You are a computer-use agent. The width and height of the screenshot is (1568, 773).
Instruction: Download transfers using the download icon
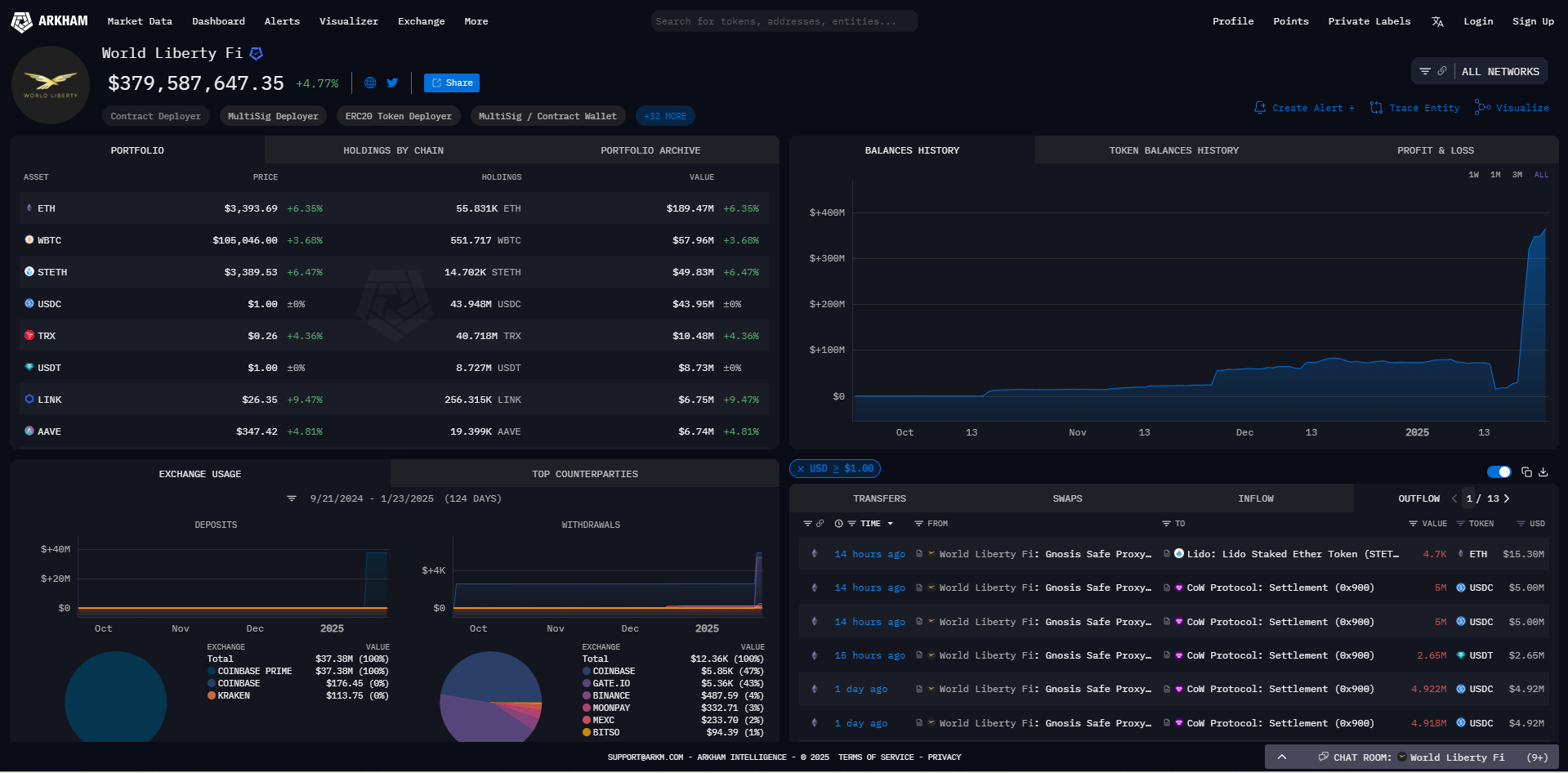tap(1543, 471)
